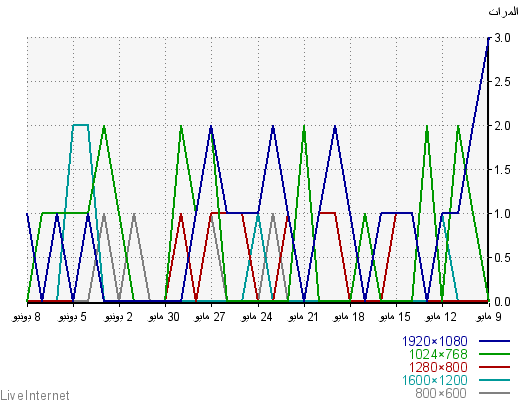Click the 27 May x-axis date label
The image size is (520, 405).
click(x=209, y=317)
